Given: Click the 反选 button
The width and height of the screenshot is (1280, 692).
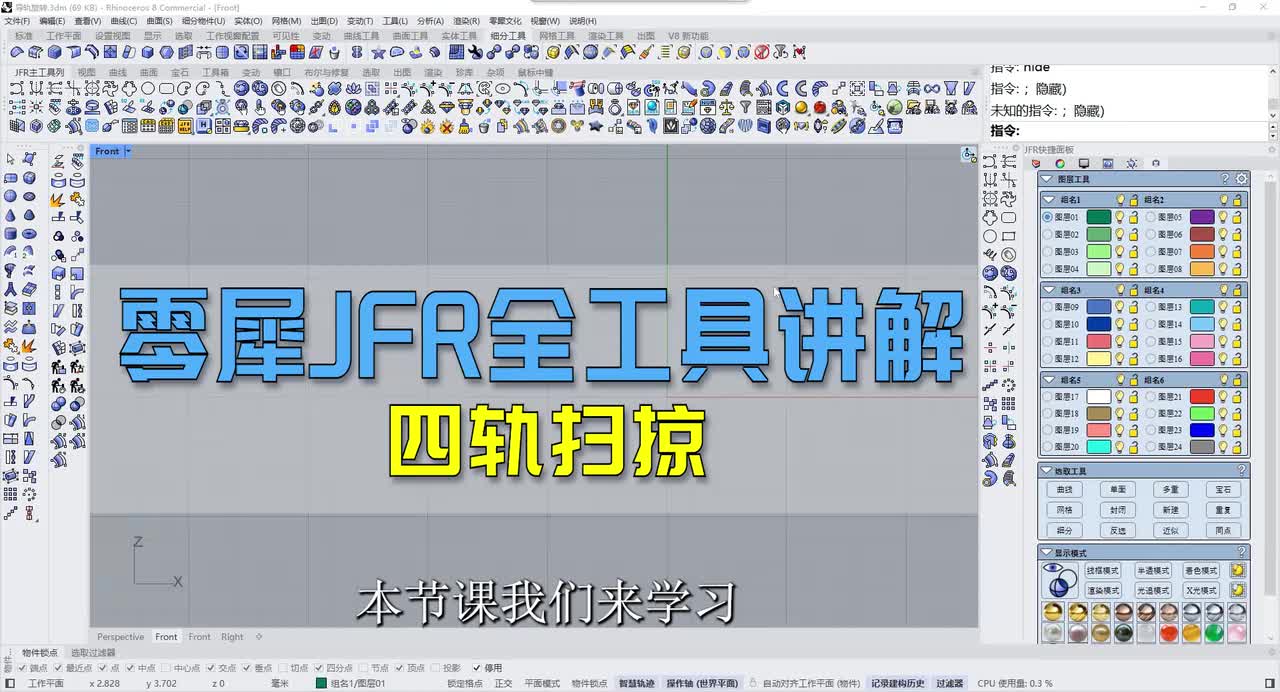Looking at the screenshot, I should point(1118,530).
